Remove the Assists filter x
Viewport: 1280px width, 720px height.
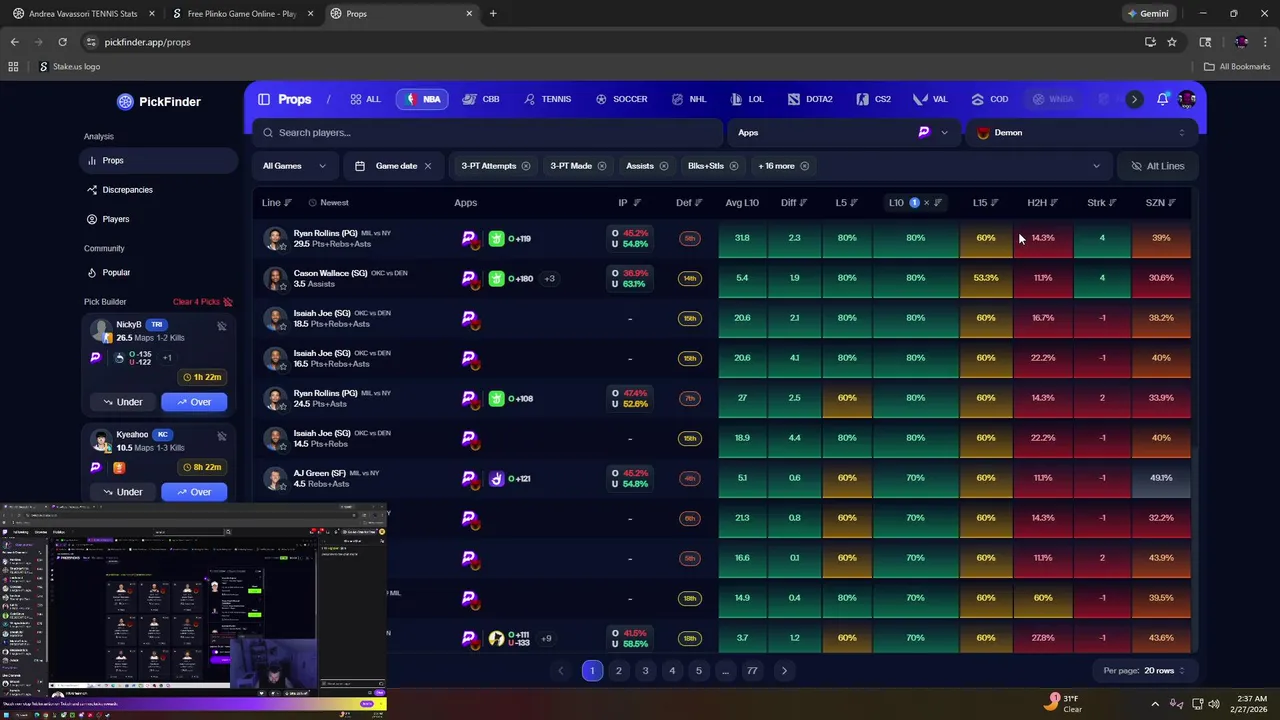point(663,166)
